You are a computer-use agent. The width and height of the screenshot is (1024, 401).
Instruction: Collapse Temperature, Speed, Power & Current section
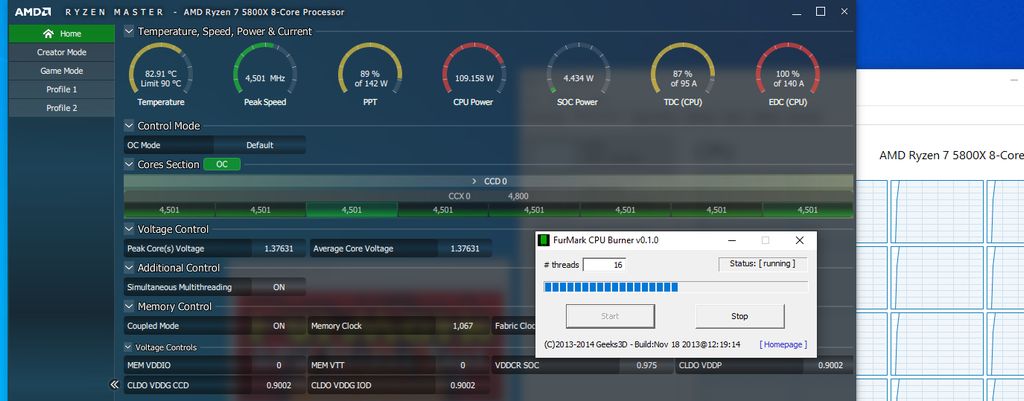[x=129, y=31]
